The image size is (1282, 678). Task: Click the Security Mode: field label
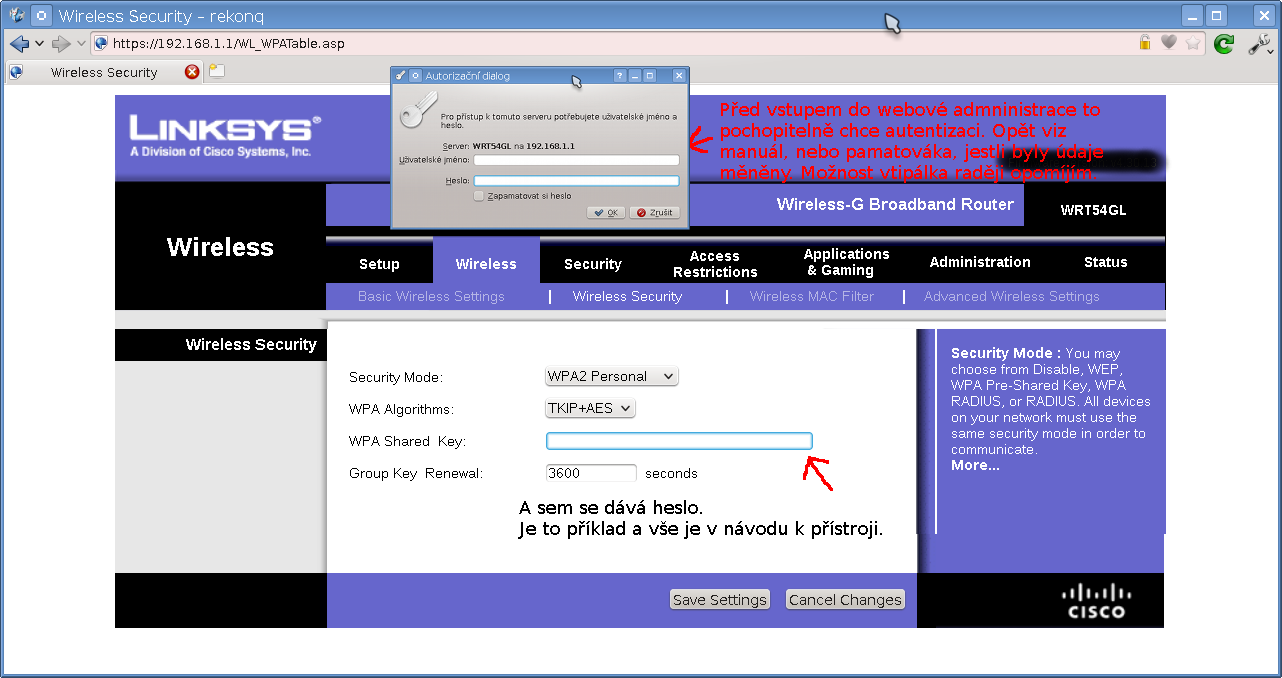396,378
